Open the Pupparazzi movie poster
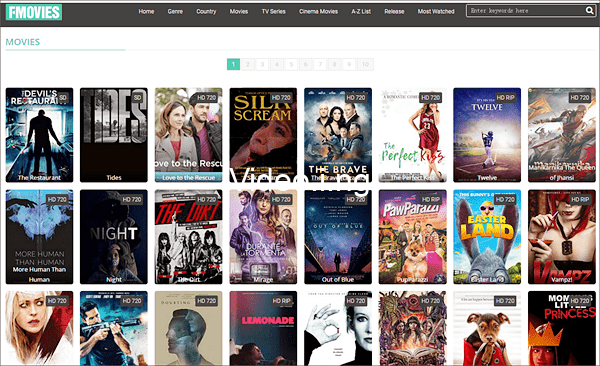 coord(412,237)
